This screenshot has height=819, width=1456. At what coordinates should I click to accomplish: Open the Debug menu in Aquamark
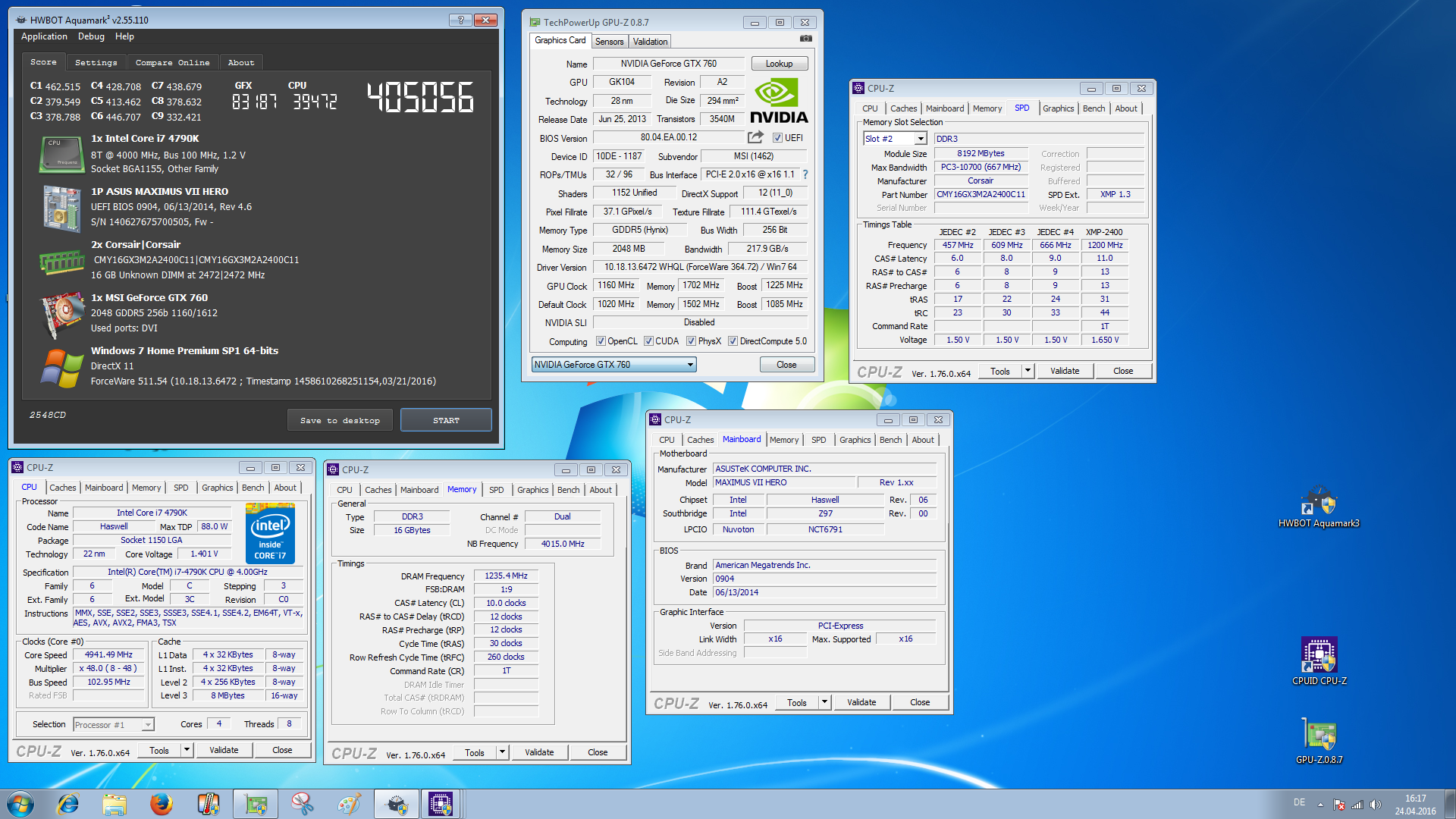click(x=91, y=36)
